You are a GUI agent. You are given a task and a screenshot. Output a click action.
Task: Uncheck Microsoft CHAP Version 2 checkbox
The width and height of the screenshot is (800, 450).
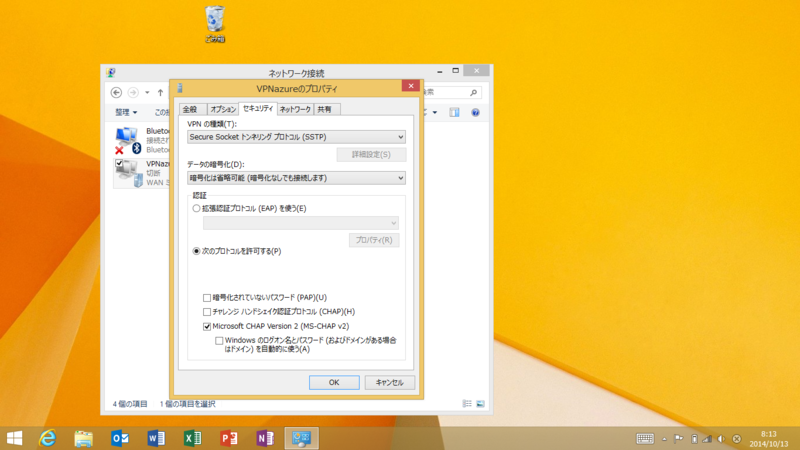207,326
